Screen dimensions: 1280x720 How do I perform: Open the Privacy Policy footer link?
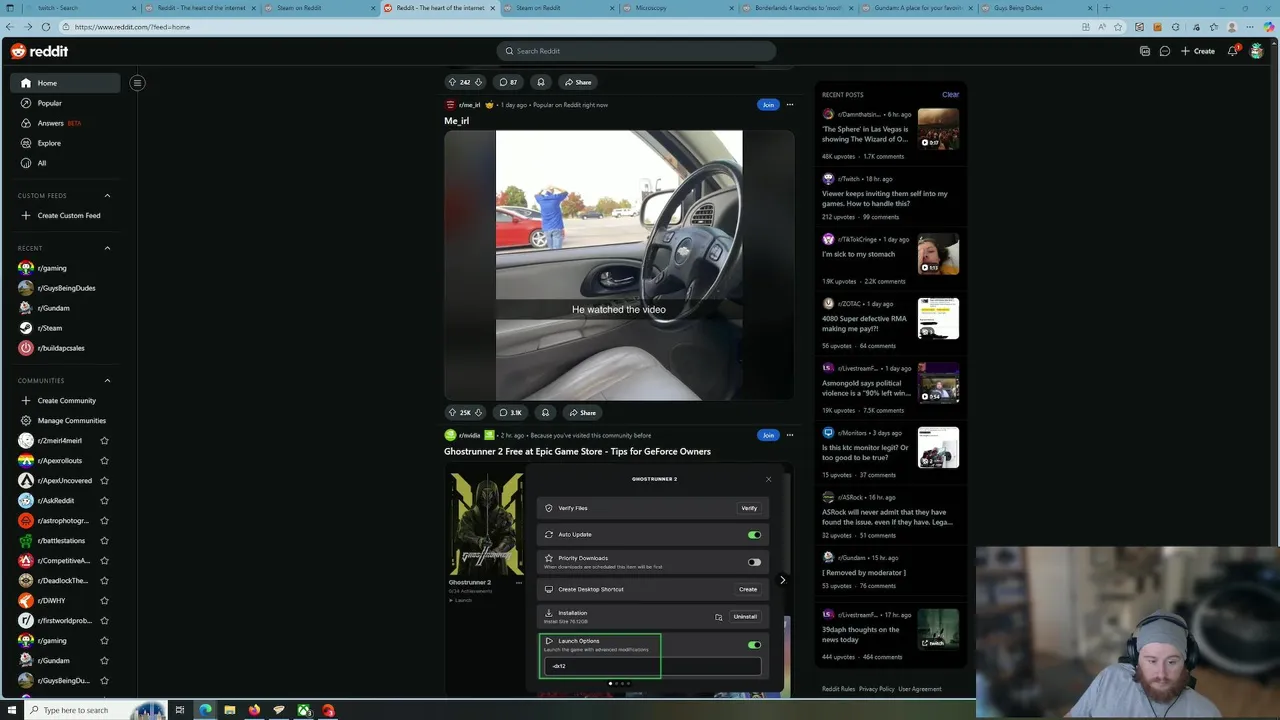point(876,689)
